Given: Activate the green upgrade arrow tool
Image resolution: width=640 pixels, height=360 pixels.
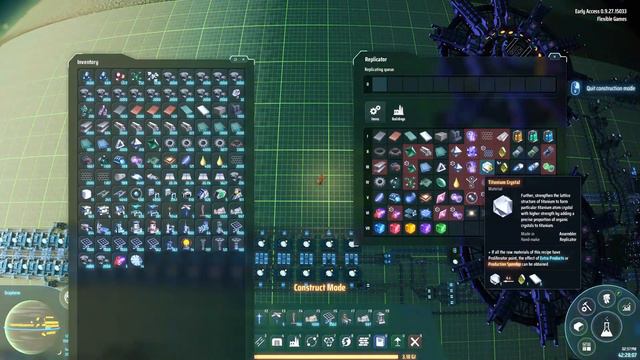Looking at the screenshot, I should click(397, 341).
